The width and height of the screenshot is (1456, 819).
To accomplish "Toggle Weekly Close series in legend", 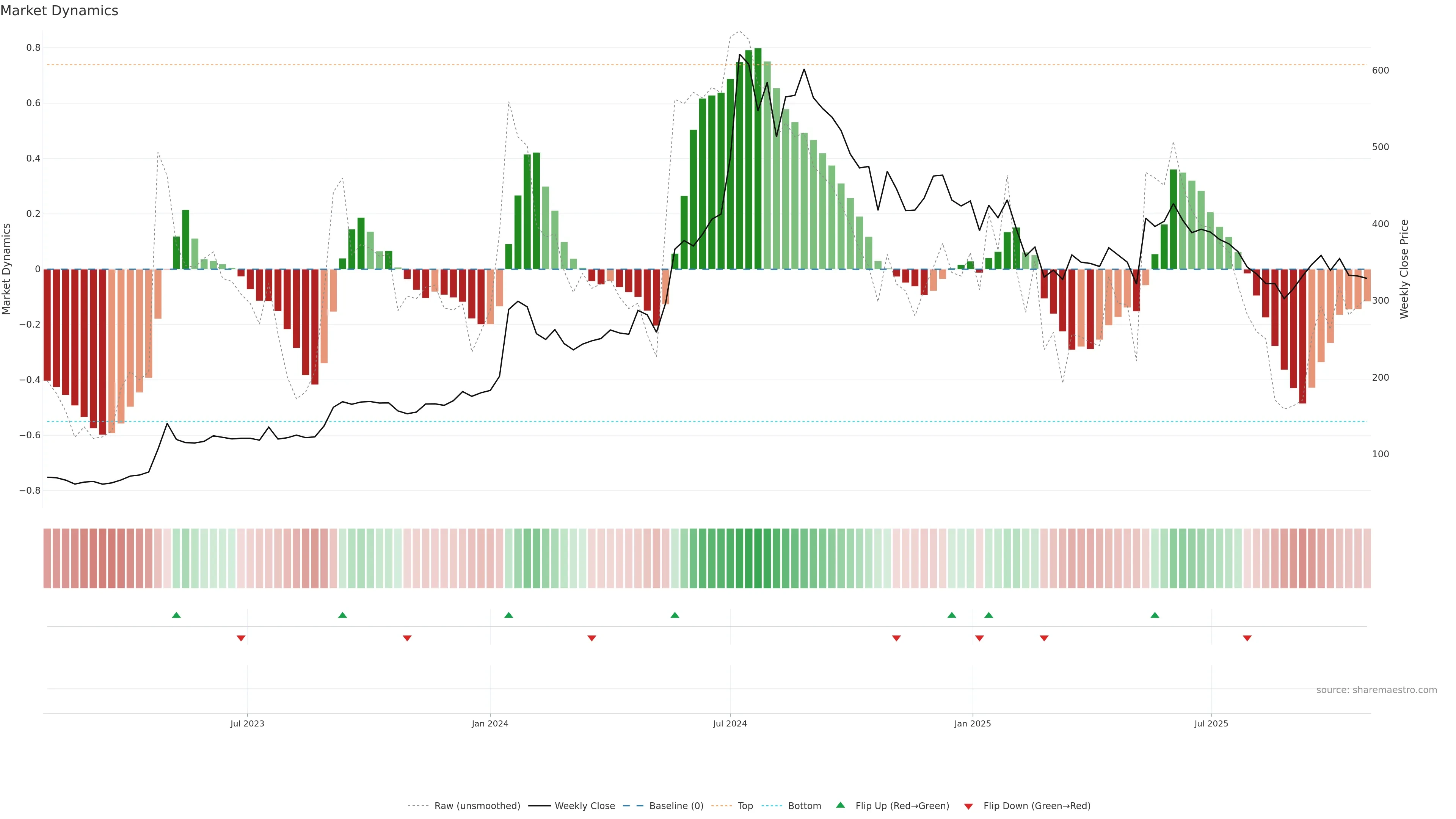I will point(584,805).
